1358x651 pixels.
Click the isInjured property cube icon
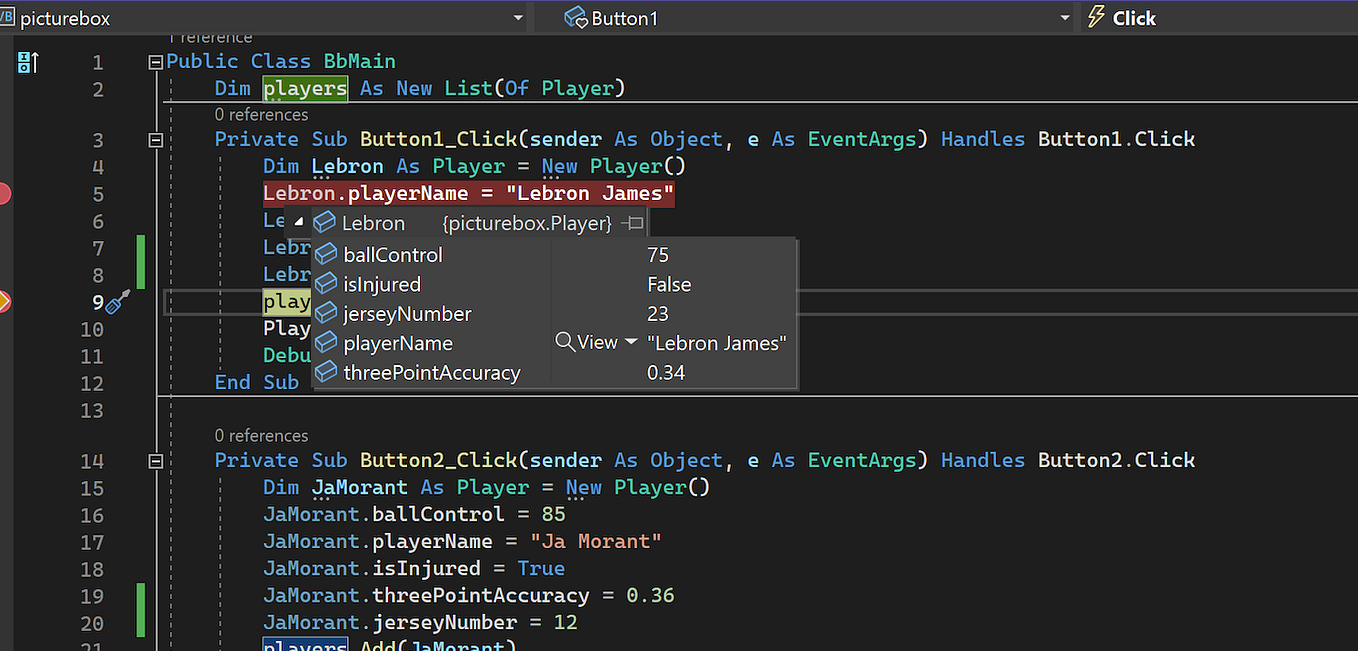point(325,284)
